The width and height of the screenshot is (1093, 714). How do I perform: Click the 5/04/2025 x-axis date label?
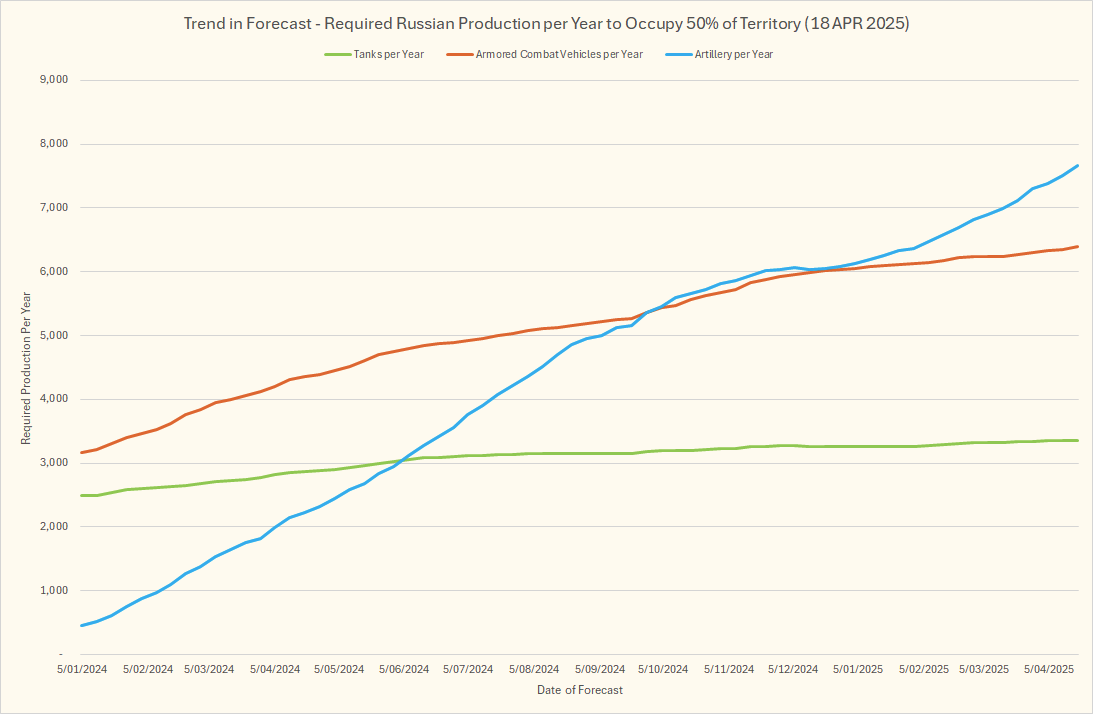1048,669
